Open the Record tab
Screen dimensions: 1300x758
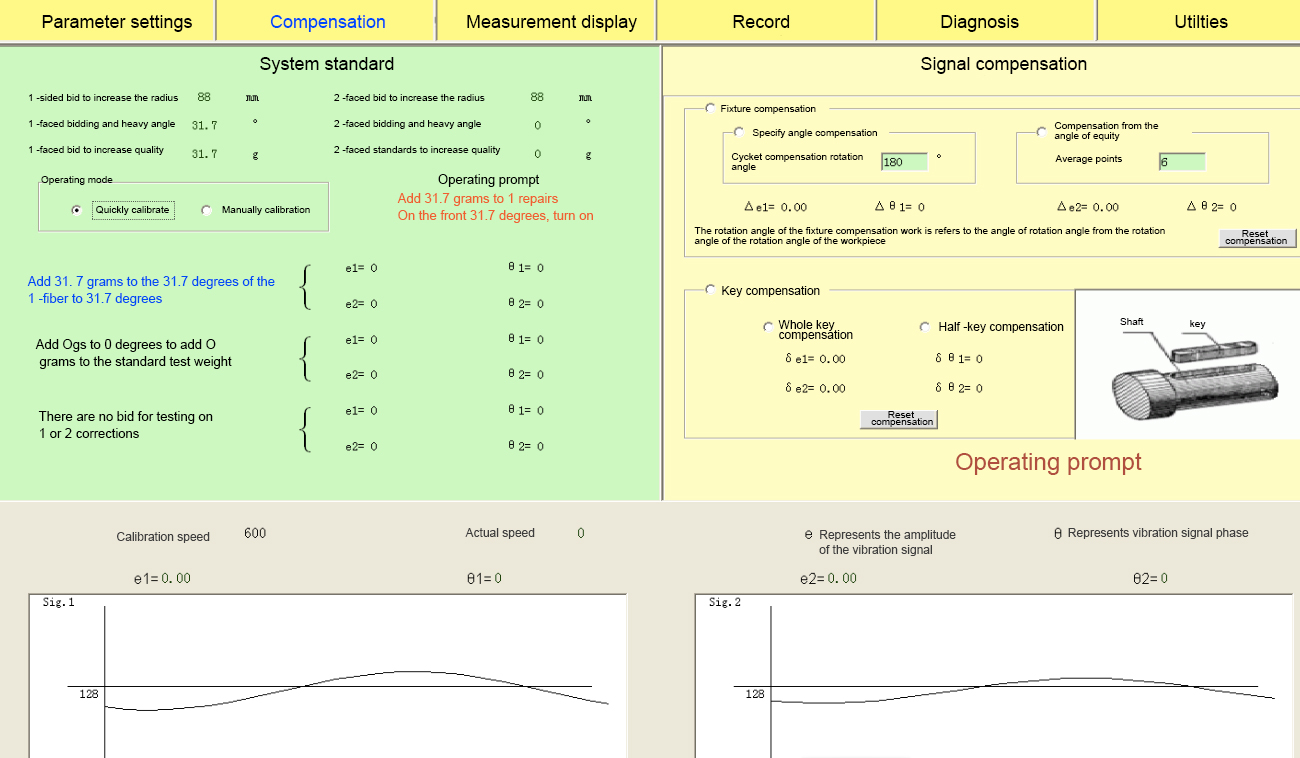pos(761,21)
